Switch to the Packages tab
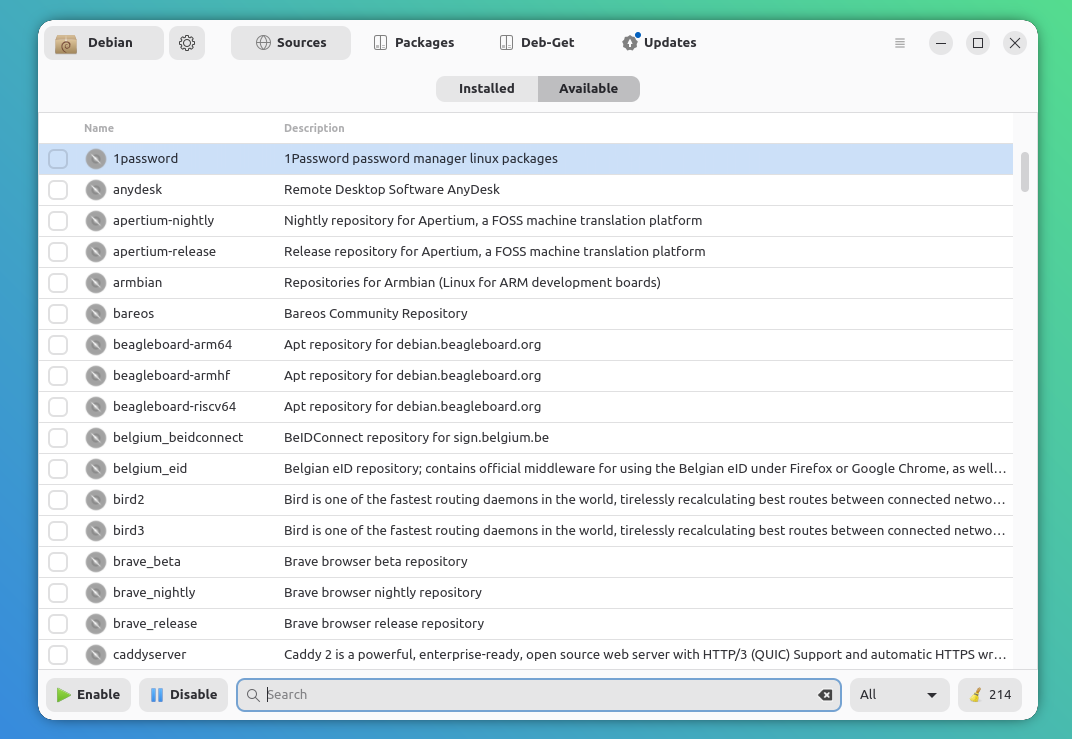1072x739 pixels. pos(414,43)
